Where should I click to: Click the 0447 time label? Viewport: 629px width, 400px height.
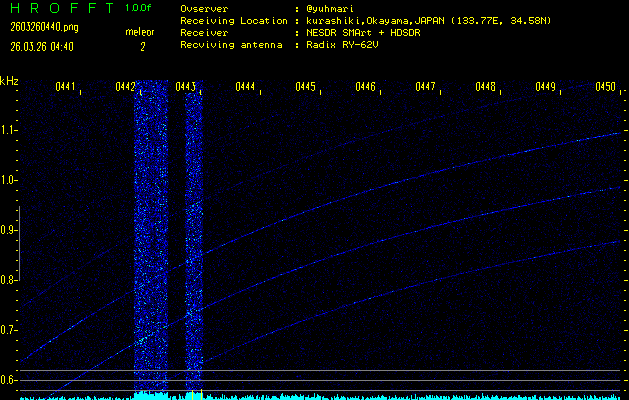[425, 87]
